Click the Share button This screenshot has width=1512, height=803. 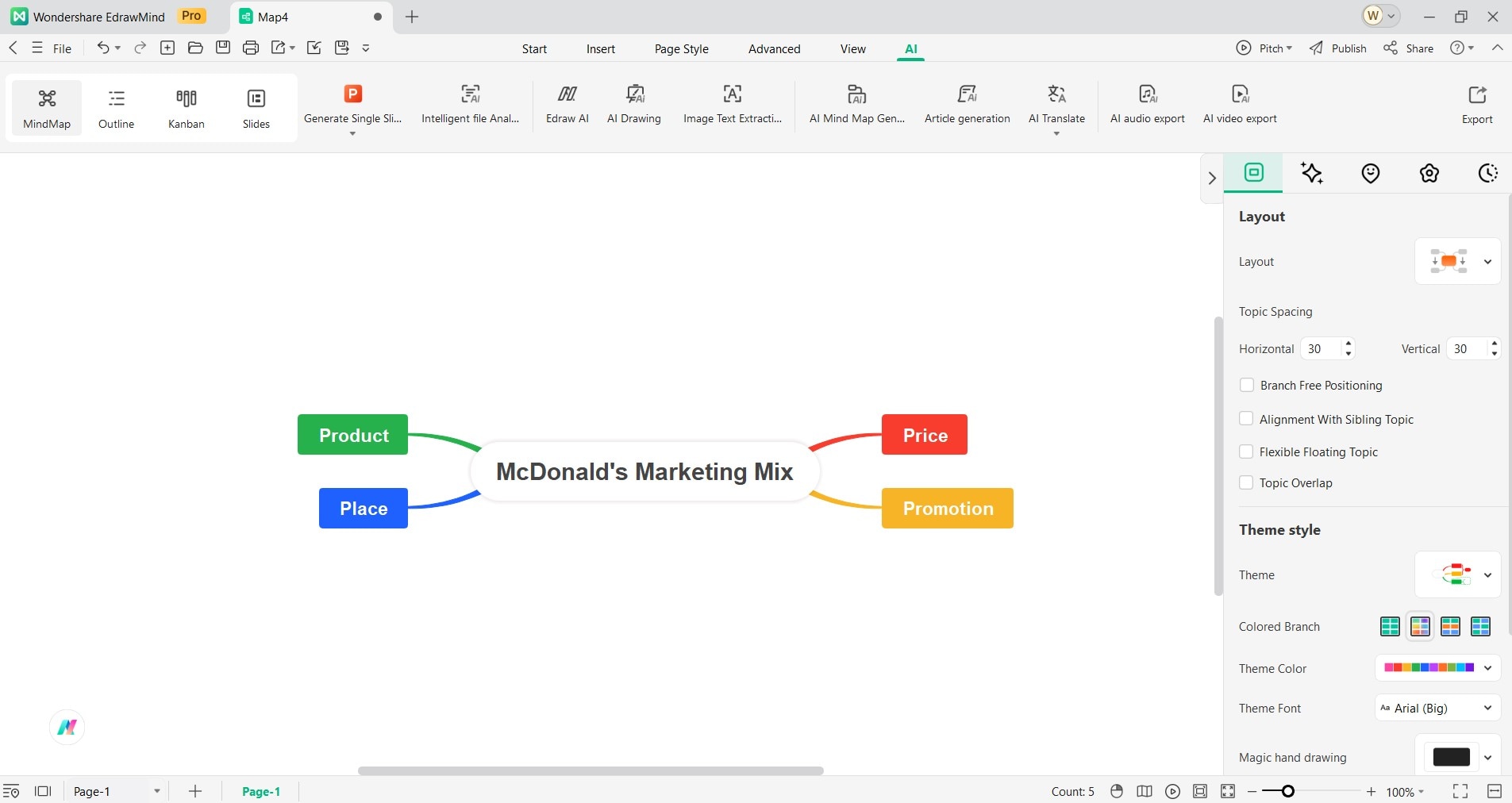[1409, 48]
